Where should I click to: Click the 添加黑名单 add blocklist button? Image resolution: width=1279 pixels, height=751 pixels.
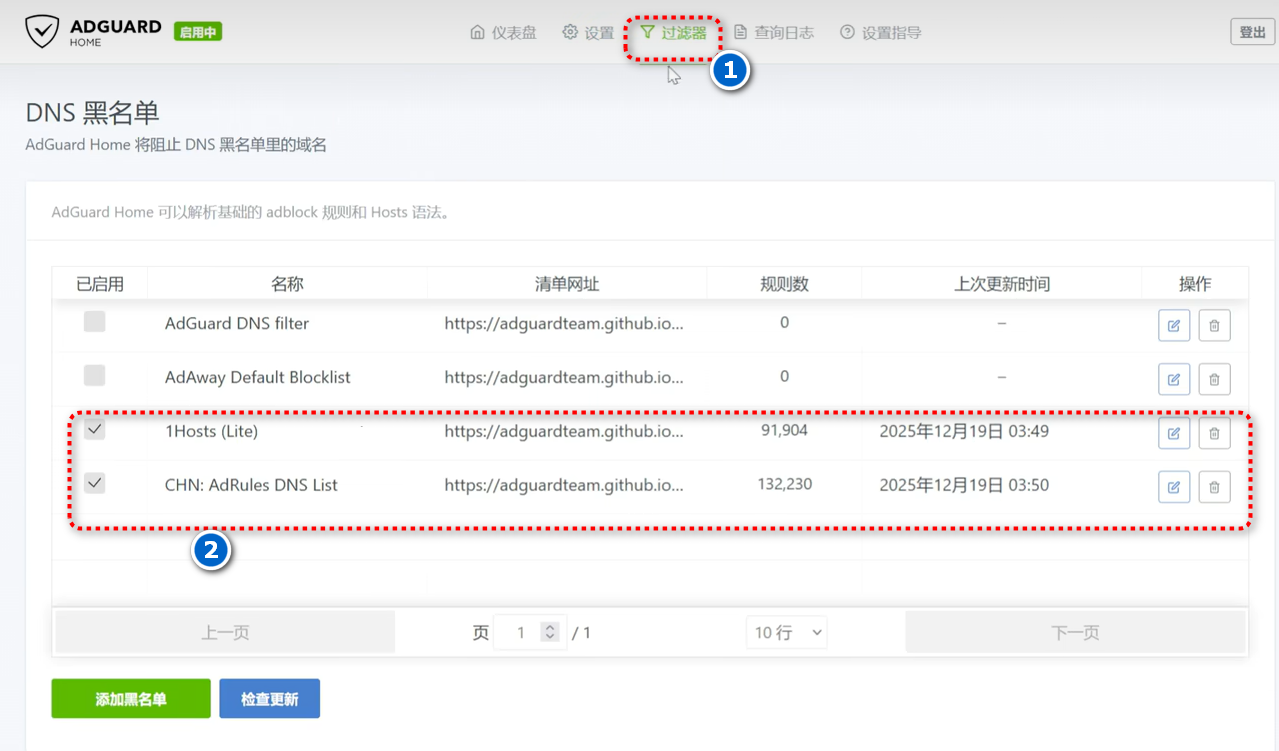click(x=131, y=699)
